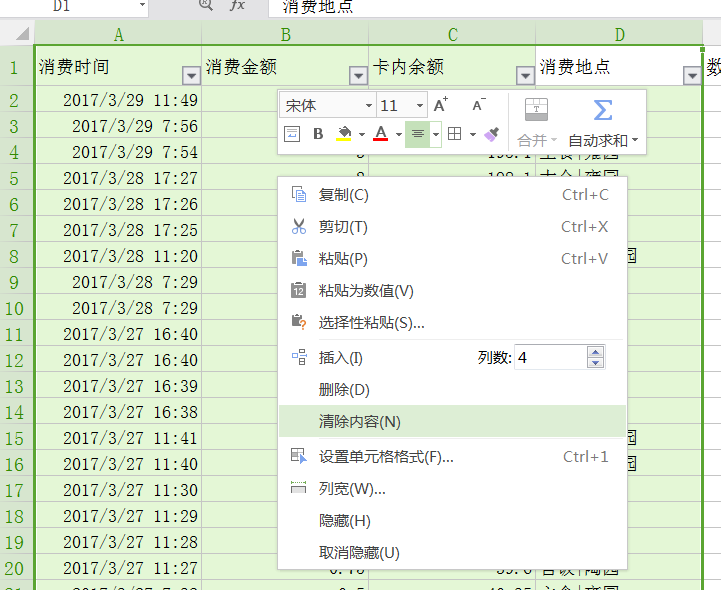721x590 pixels.
Task: Expand font color dropdown arrow
Action: [399, 134]
